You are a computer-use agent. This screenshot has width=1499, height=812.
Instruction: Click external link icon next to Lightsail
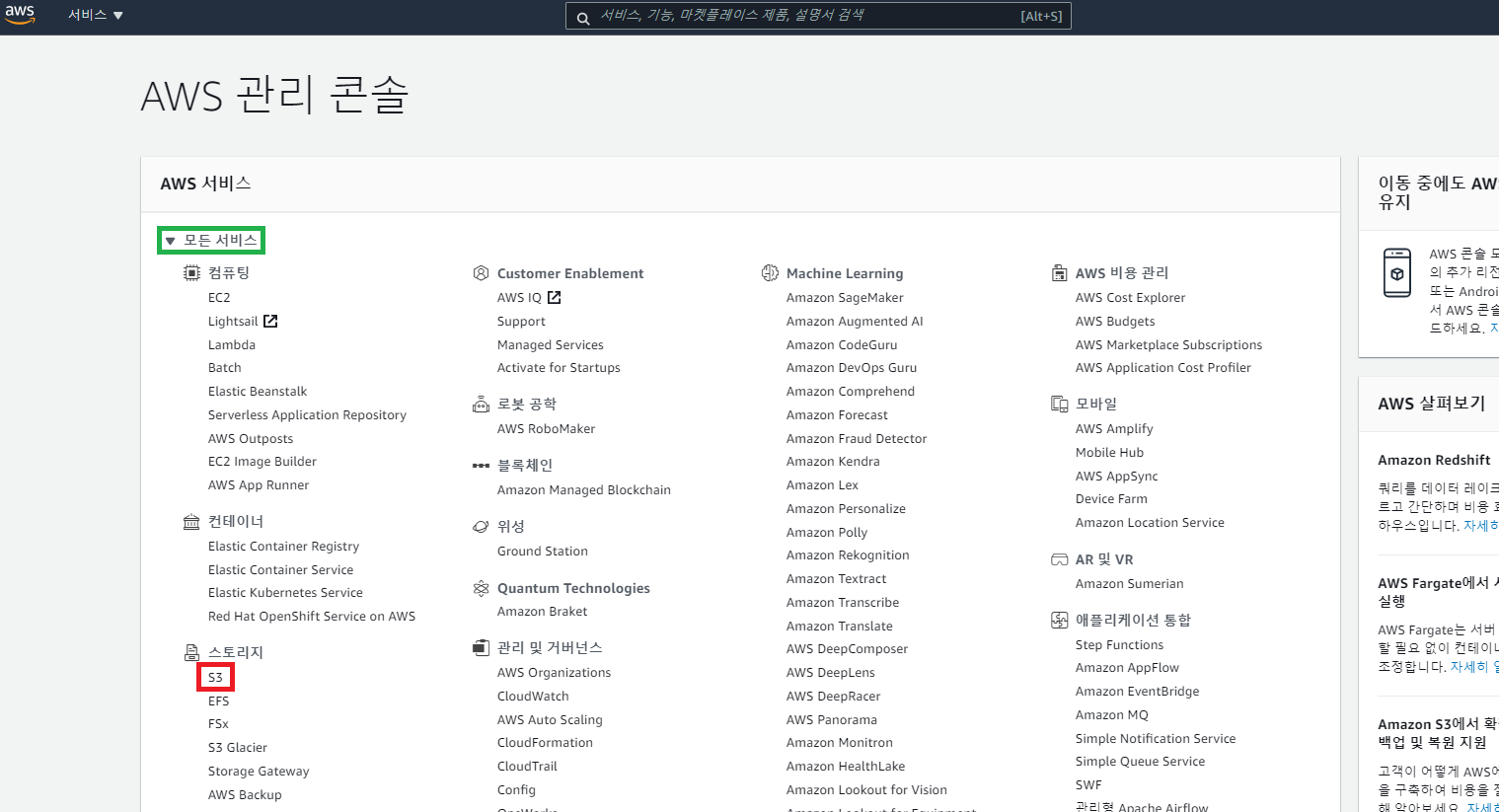click(x=270, y=321)
